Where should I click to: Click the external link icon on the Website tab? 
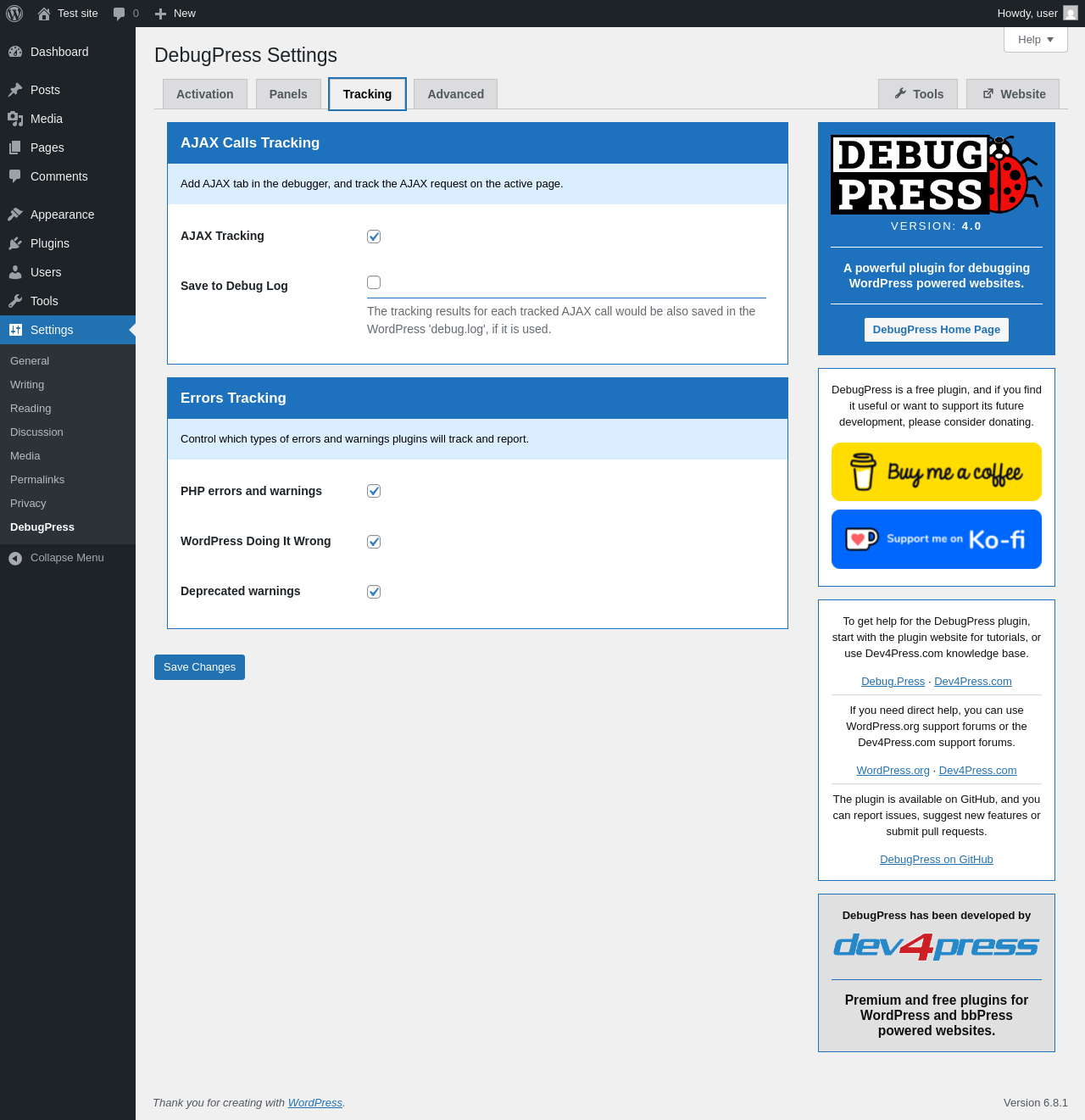point(988,93)
